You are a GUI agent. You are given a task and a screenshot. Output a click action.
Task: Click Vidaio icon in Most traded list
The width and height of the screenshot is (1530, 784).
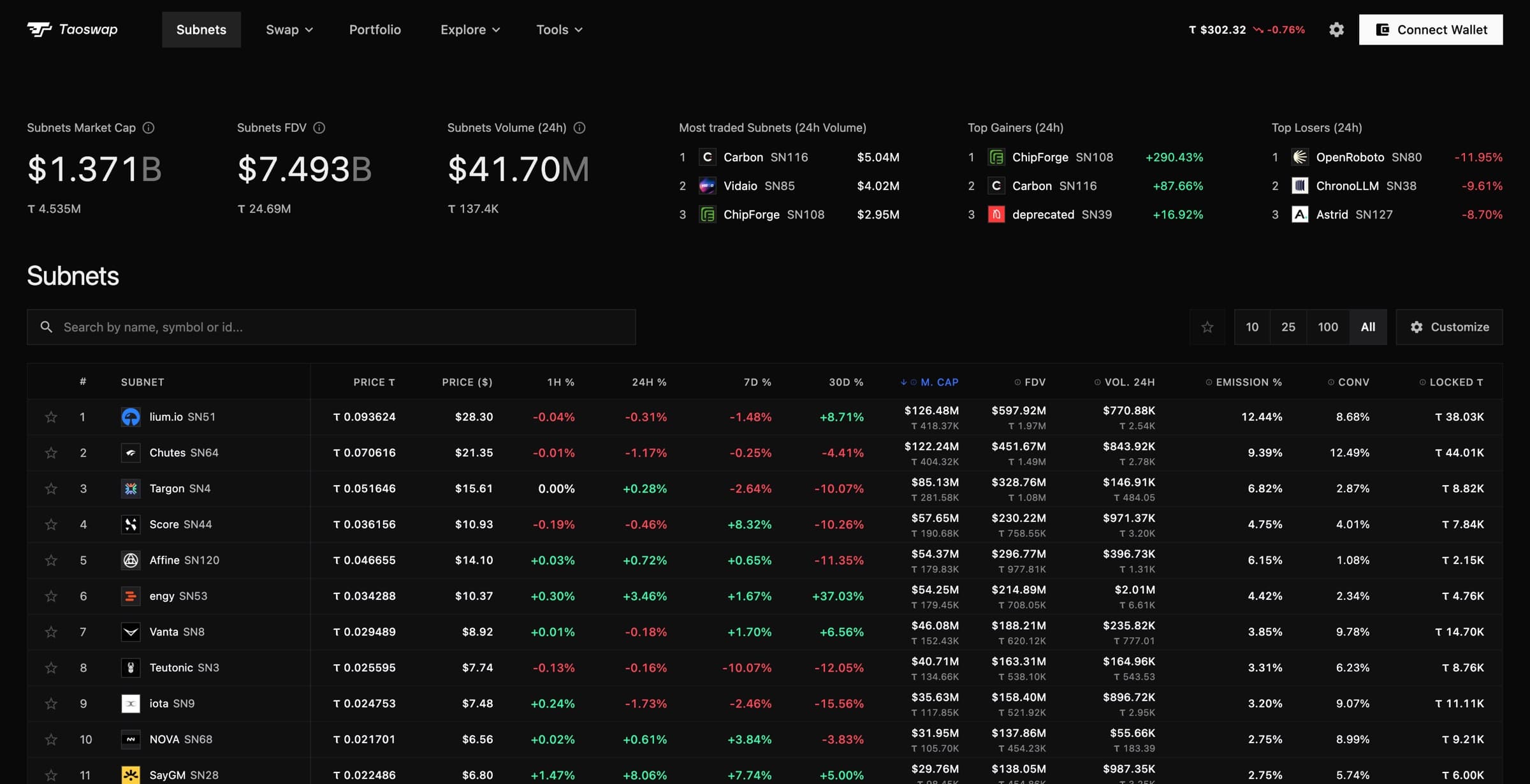(x=707, y=185)
